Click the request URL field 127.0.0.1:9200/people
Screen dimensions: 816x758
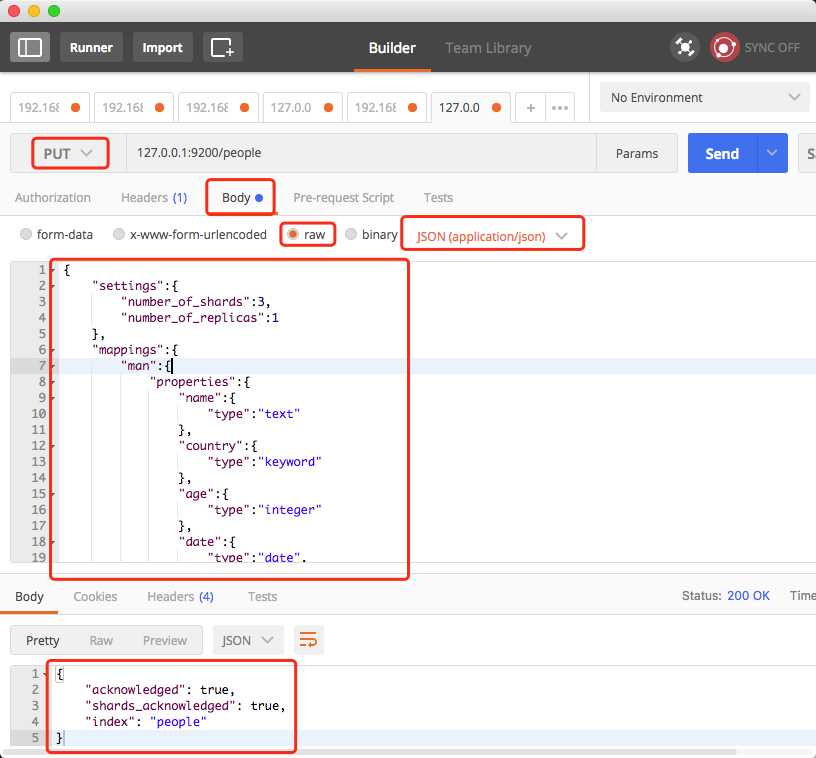[361, 153]
